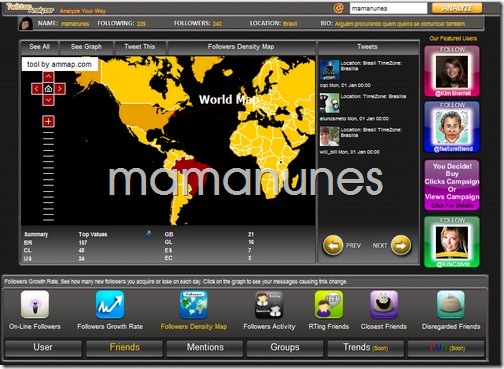Open the Groups section tab
Image resolution: width=504 pixels, height=369 pixels.
click(285, 347)
